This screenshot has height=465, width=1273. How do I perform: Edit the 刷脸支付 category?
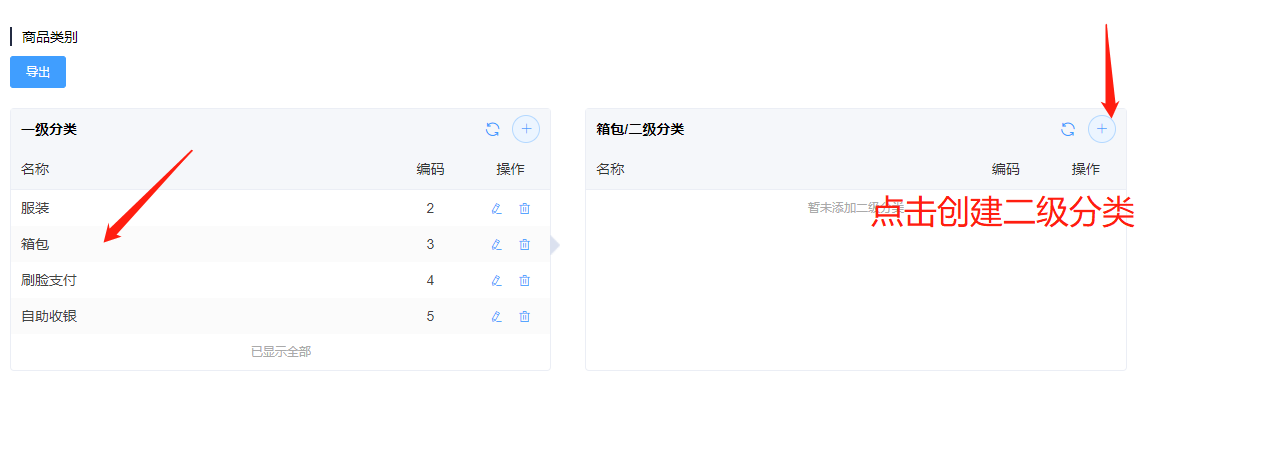click(496, 281)
